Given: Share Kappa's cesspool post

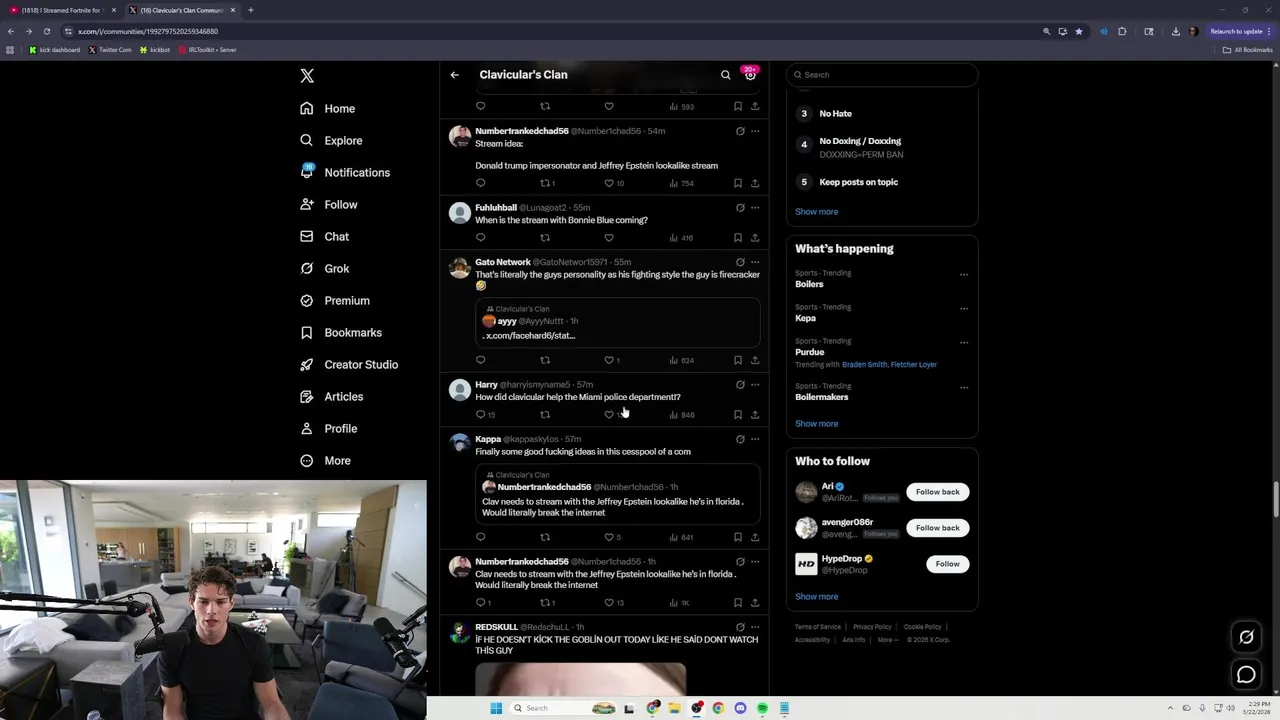Looking at the screenshot, I should tap(755, 537).
